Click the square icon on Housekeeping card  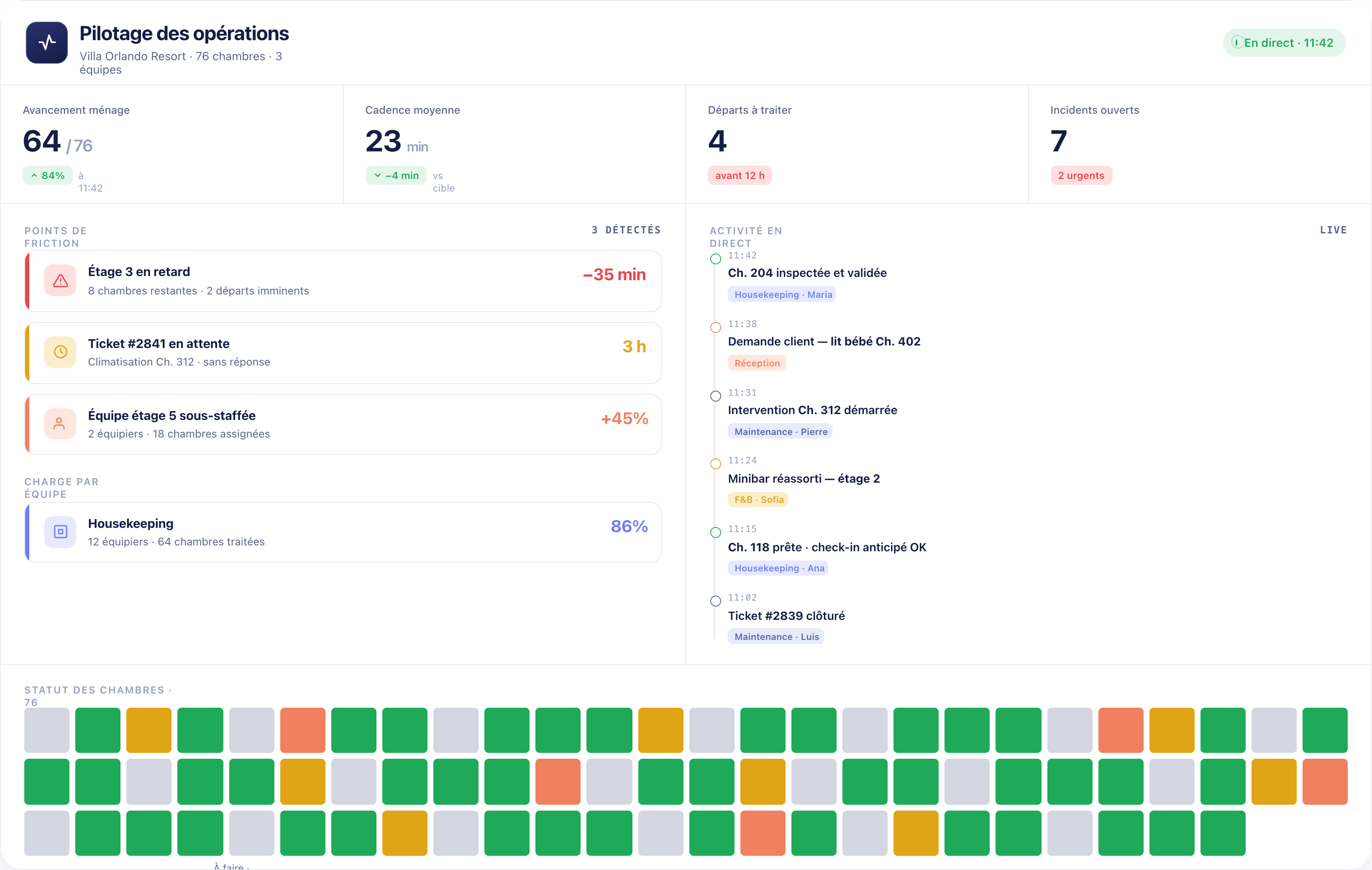coord(60,532)
